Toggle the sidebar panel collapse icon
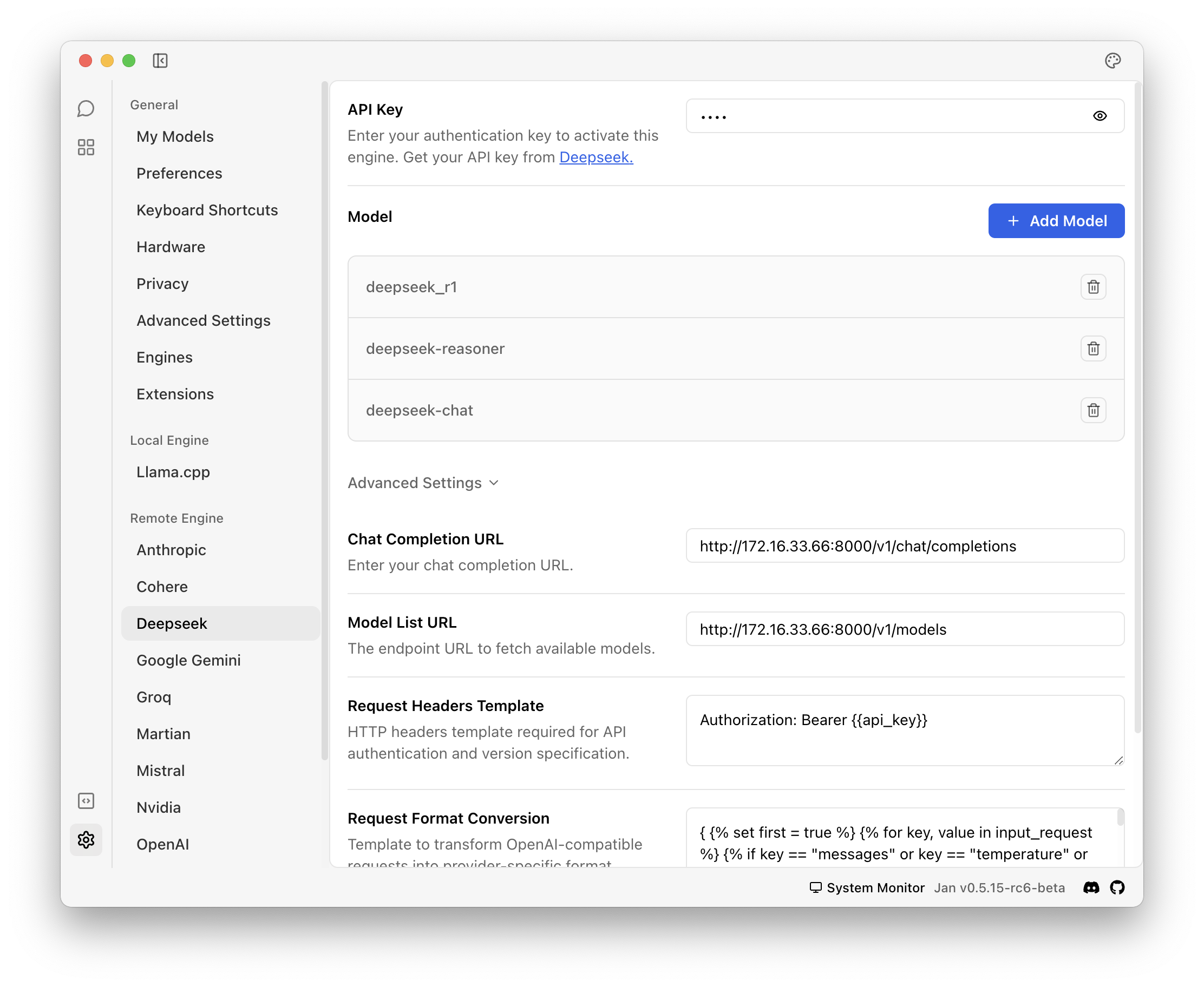This screenshot has height=987, width=1204. click(160, 60)
